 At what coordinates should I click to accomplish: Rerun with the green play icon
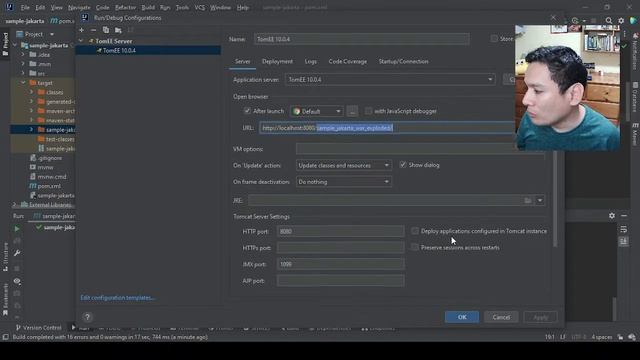17,229
